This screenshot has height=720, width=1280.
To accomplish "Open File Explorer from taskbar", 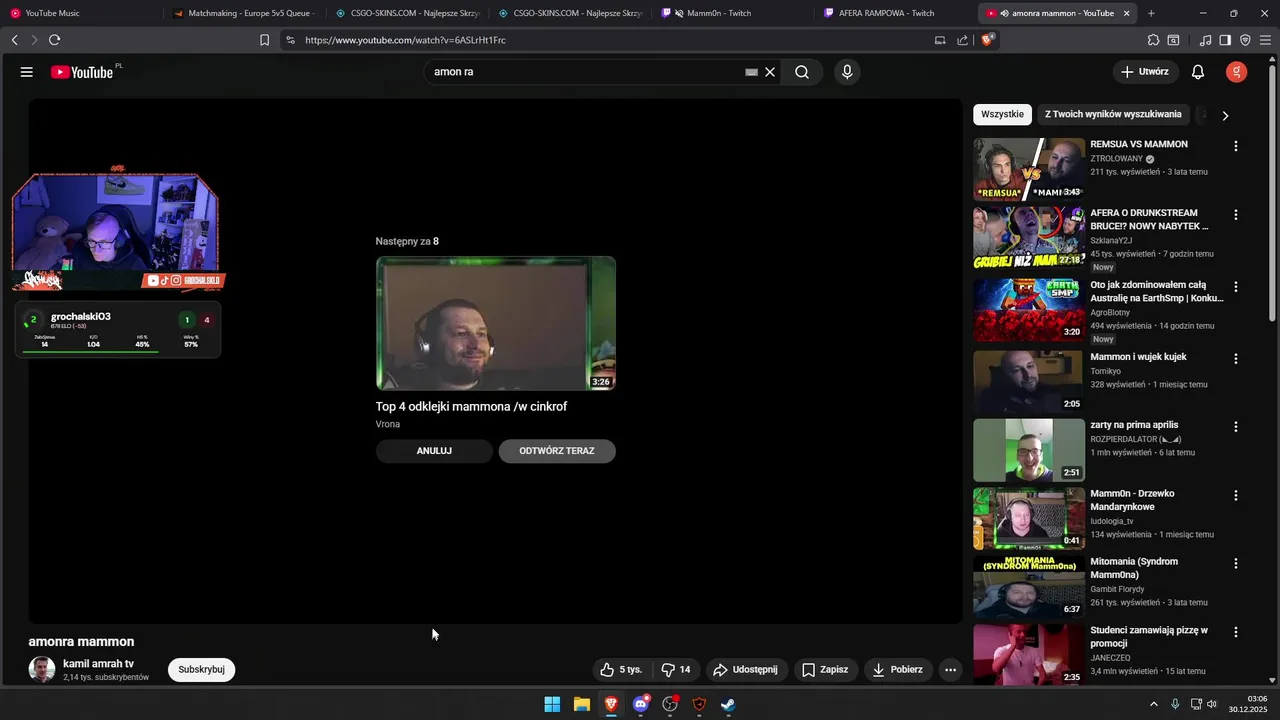I will click(582, 704).
